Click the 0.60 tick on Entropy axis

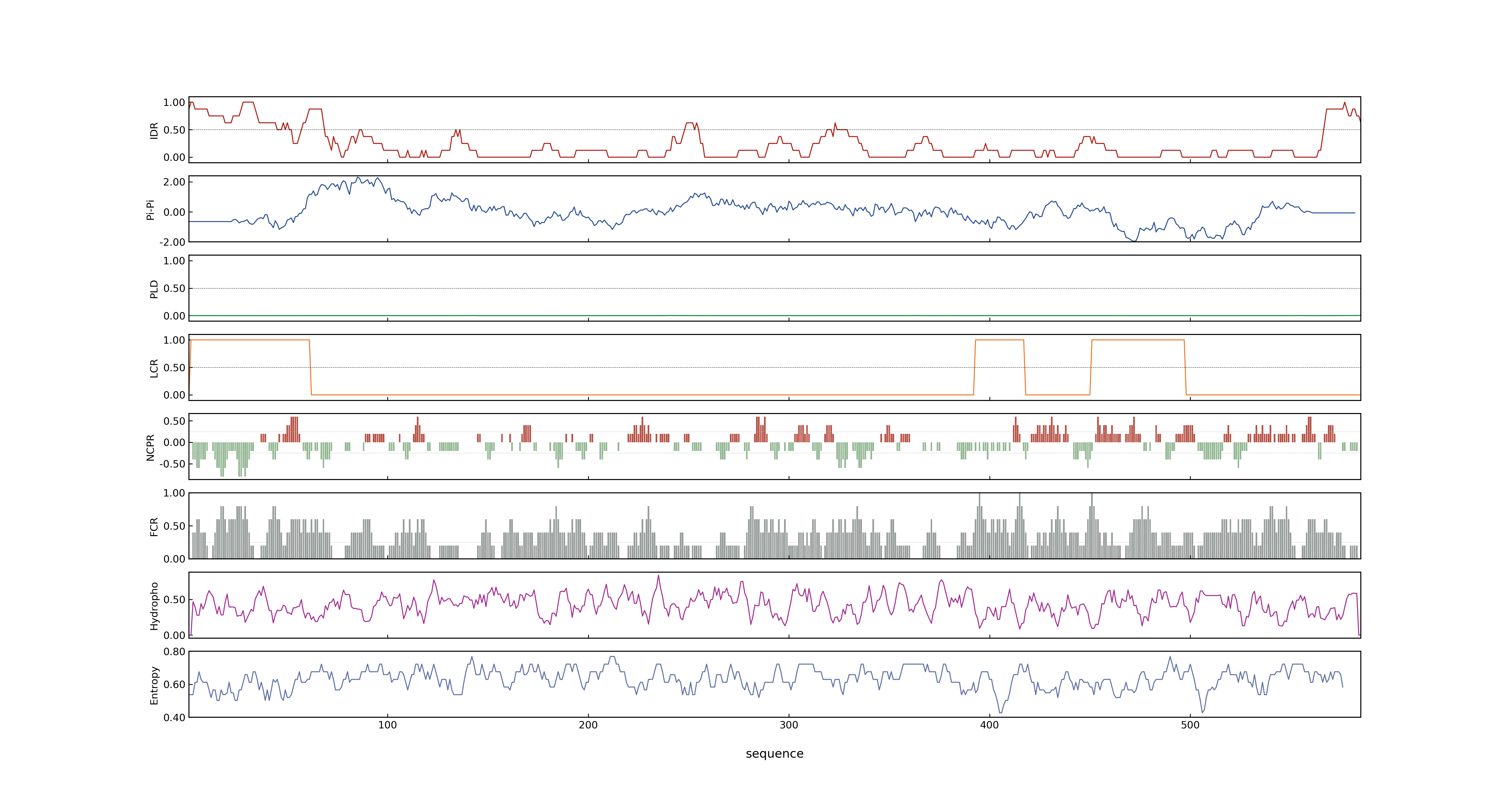(x=174, y=685)
